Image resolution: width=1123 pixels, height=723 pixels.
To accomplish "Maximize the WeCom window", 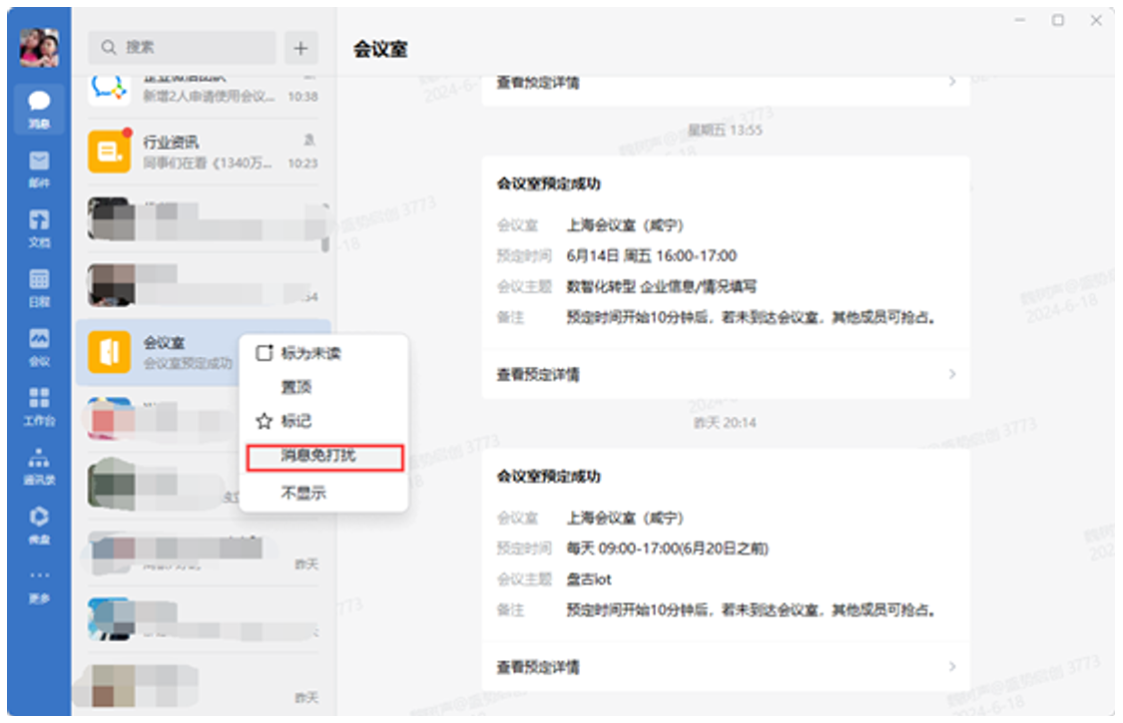I will 1058,20.
